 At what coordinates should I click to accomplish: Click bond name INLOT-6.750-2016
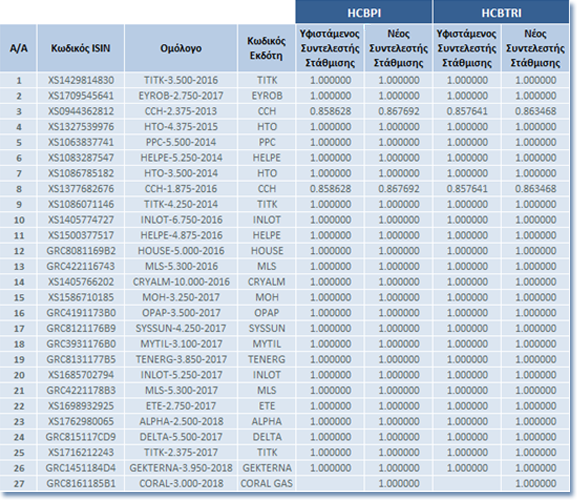point(181,220)
